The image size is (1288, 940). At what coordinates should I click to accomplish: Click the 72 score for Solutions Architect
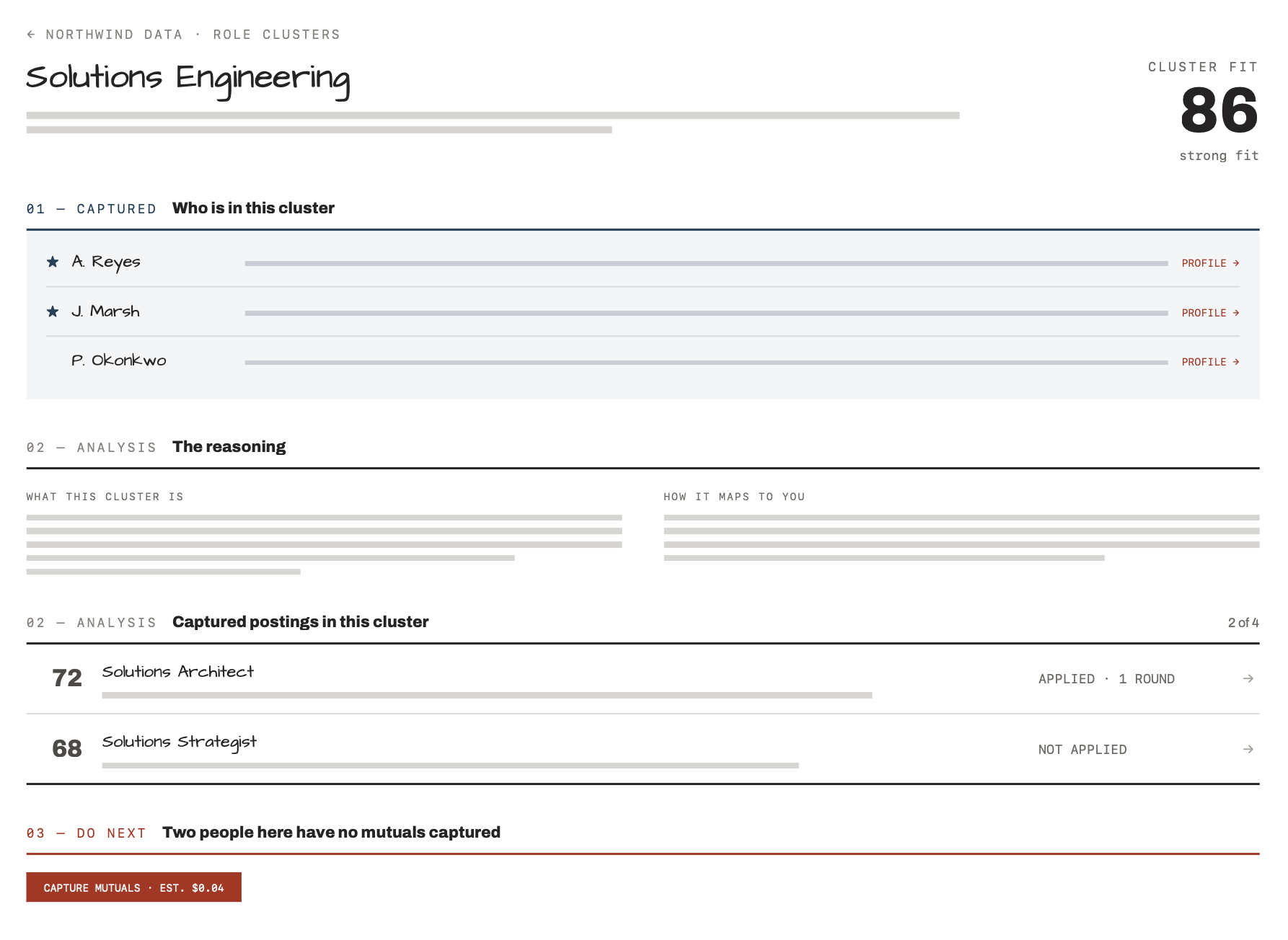coord(67,678)
